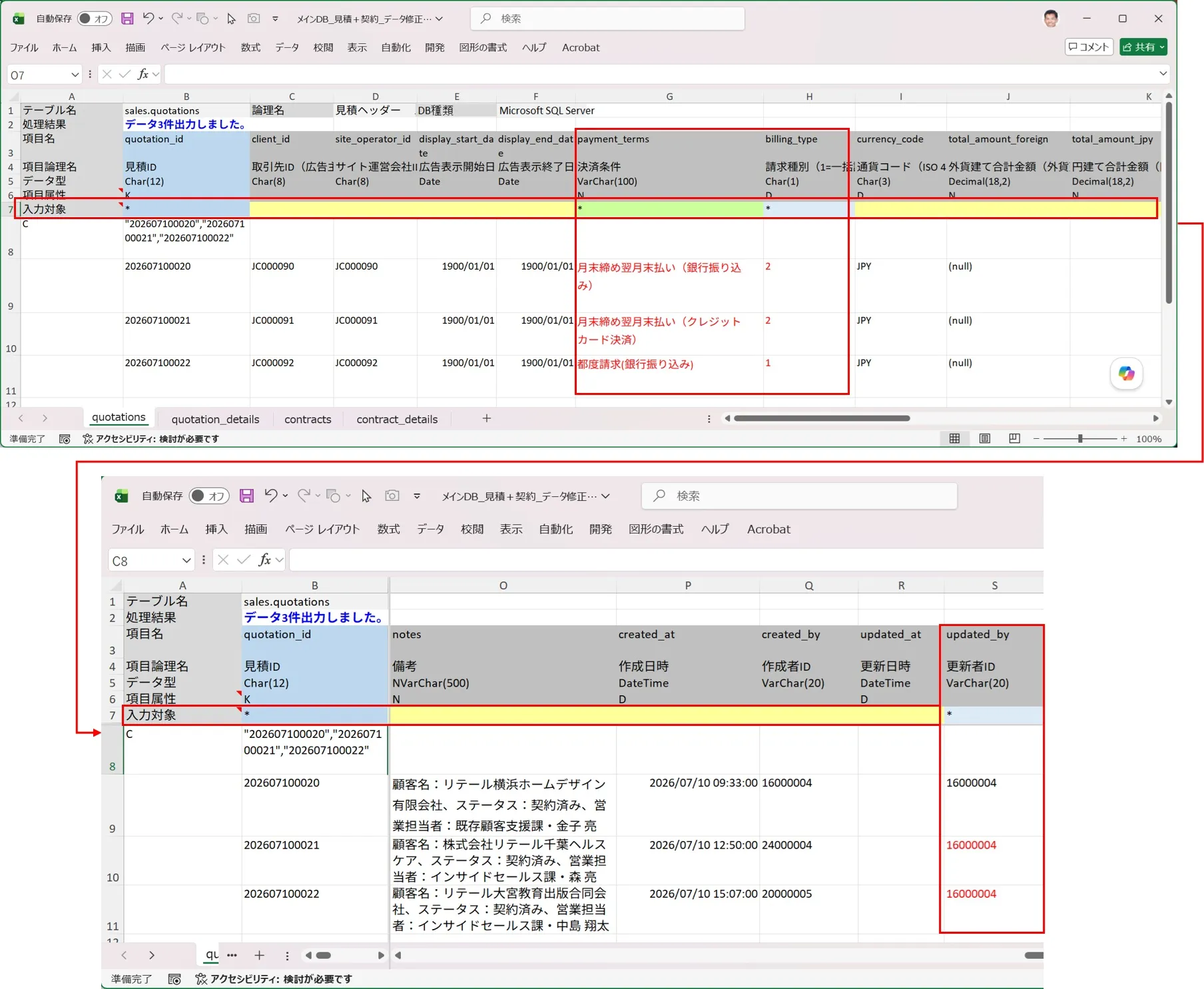Screen dimensions: 1204x989
Task: Click the macro record icon in the top status bar
Action: [x=65, y=439]
